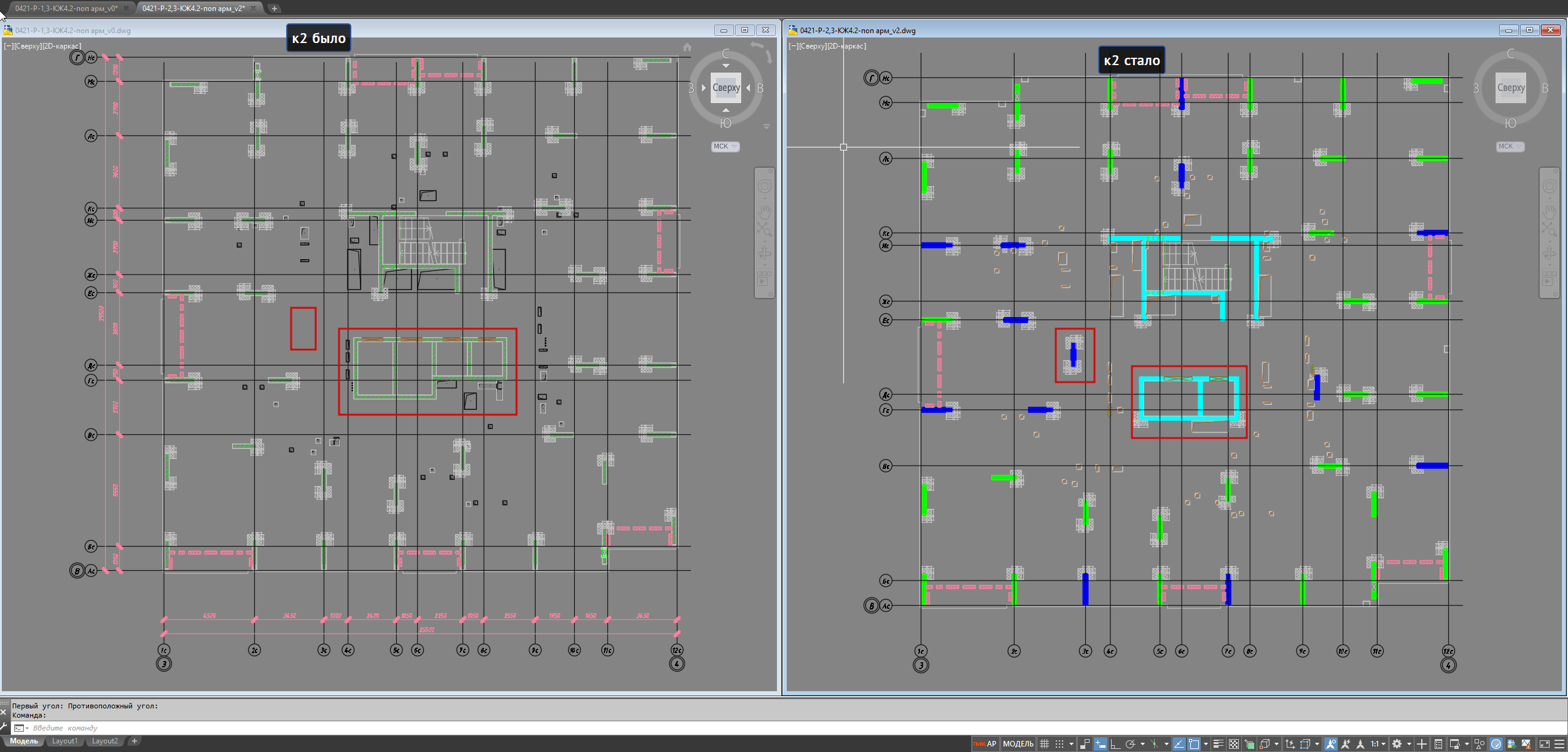Click the Сверху face of the right ViewCube
The width and height of the screenshot is (1568, 752).
tap(1510, 87)
